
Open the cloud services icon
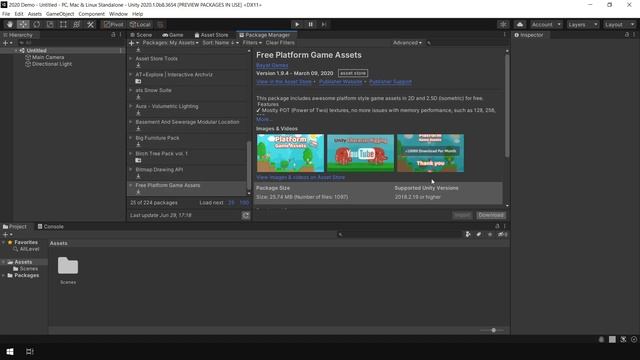pyautogui.click(x=520, y=24)
